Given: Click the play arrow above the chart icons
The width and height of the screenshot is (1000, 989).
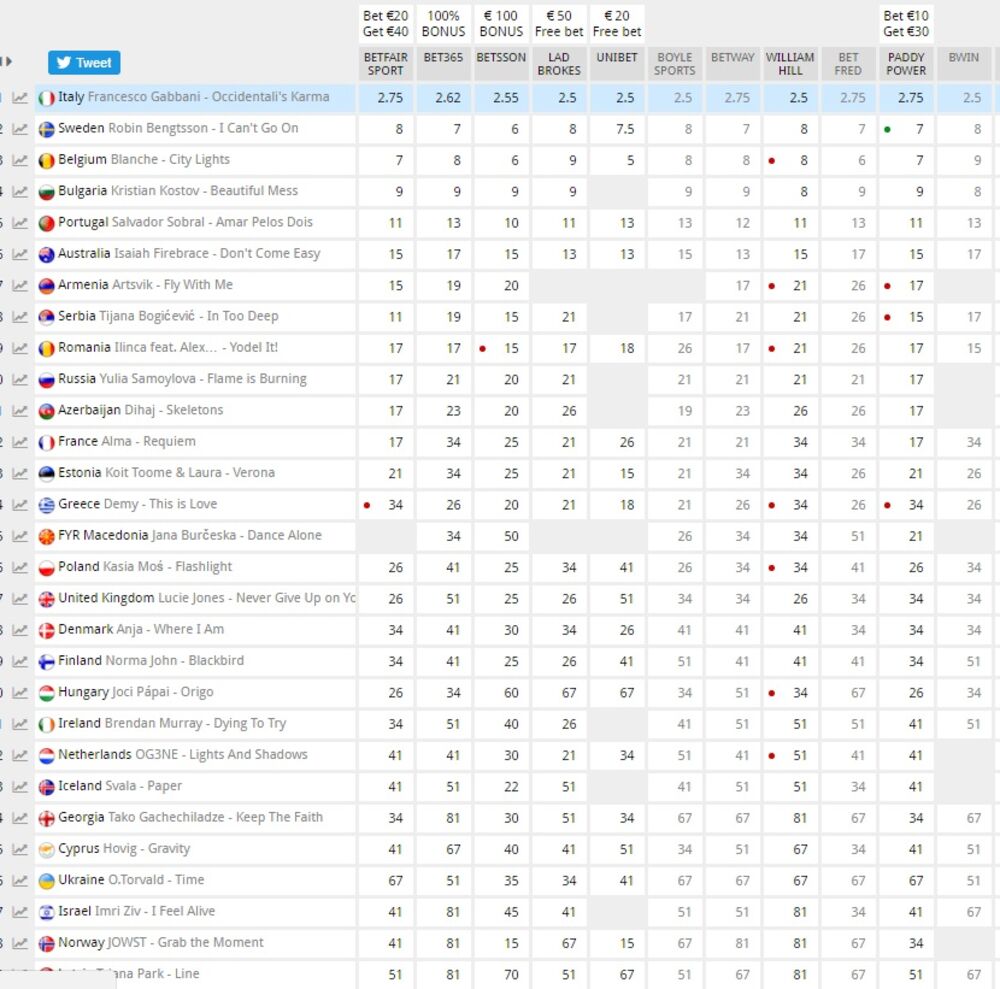Looking at the screenshot, I should click(x=8, y=62).
